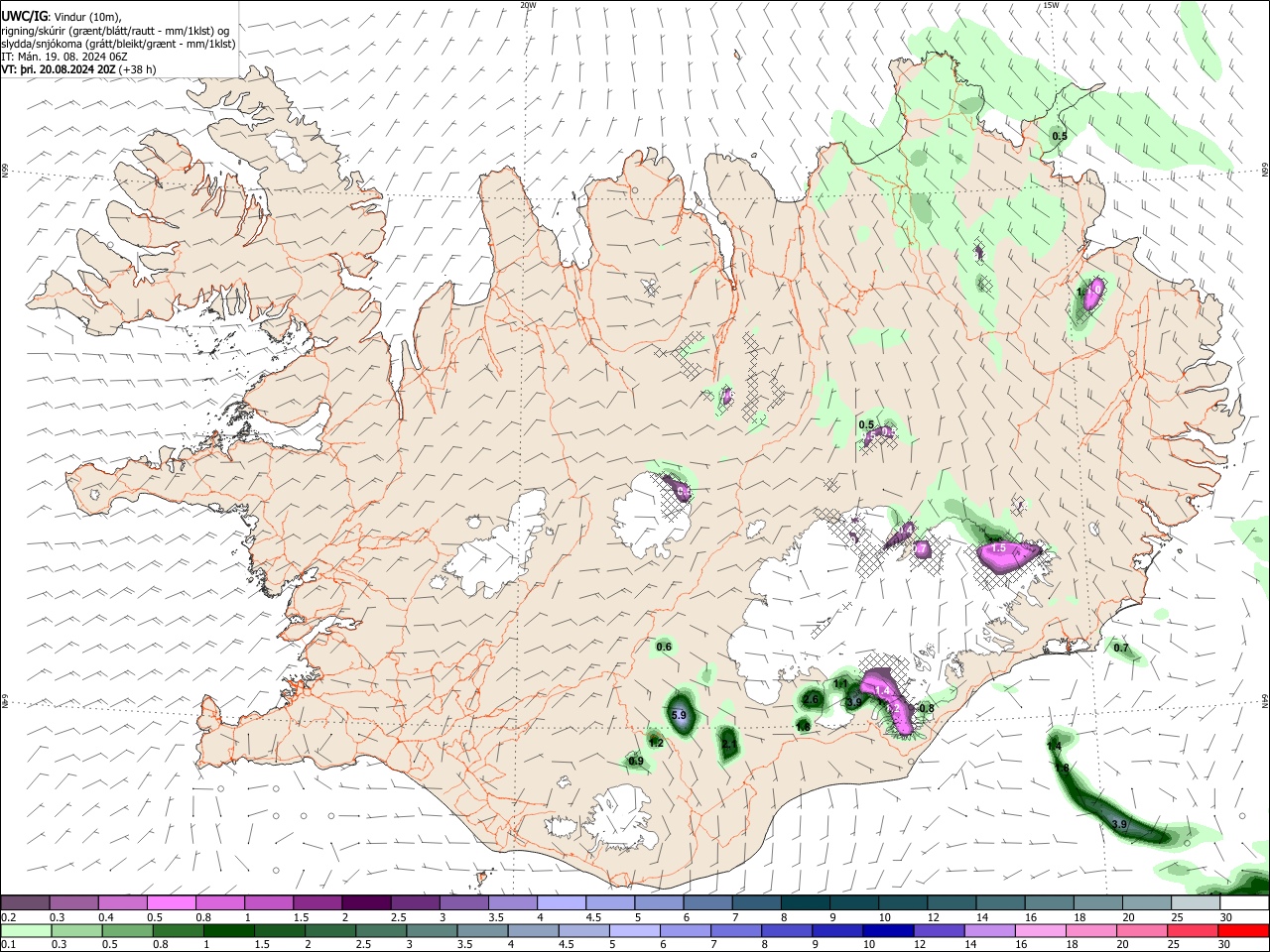Click the darkest purple 2 swatch in top legend

366,902
